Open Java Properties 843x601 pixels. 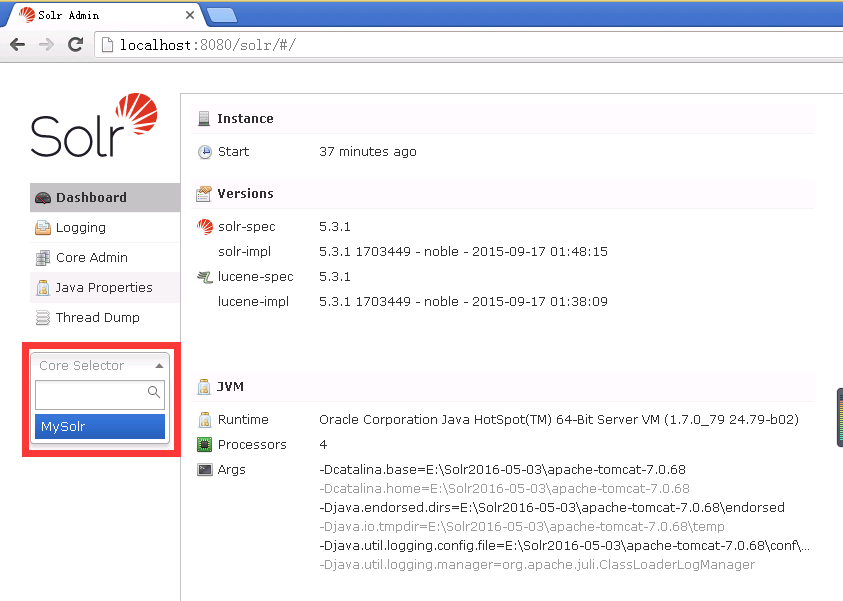[105, 288]
